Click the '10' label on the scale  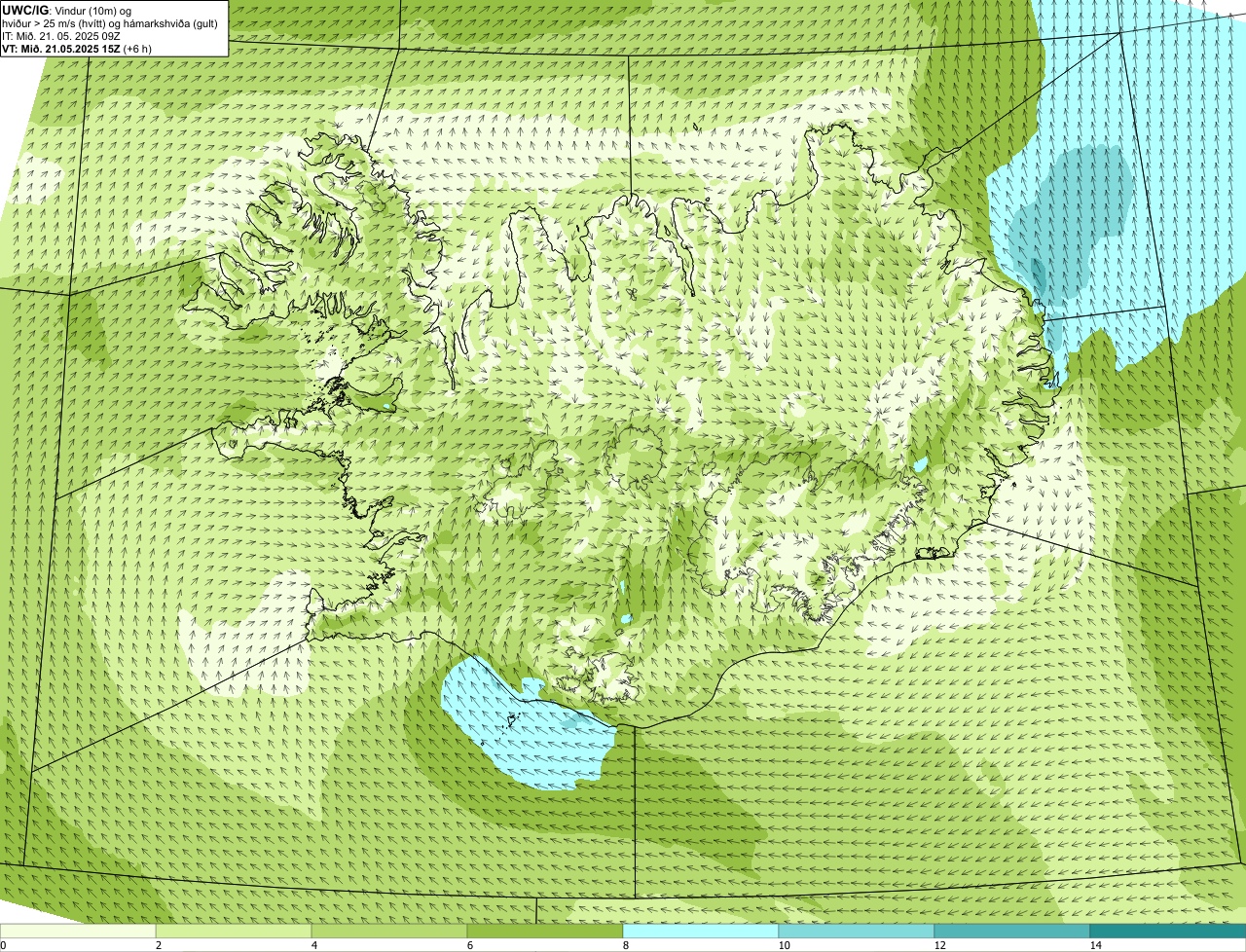point(784,945)
